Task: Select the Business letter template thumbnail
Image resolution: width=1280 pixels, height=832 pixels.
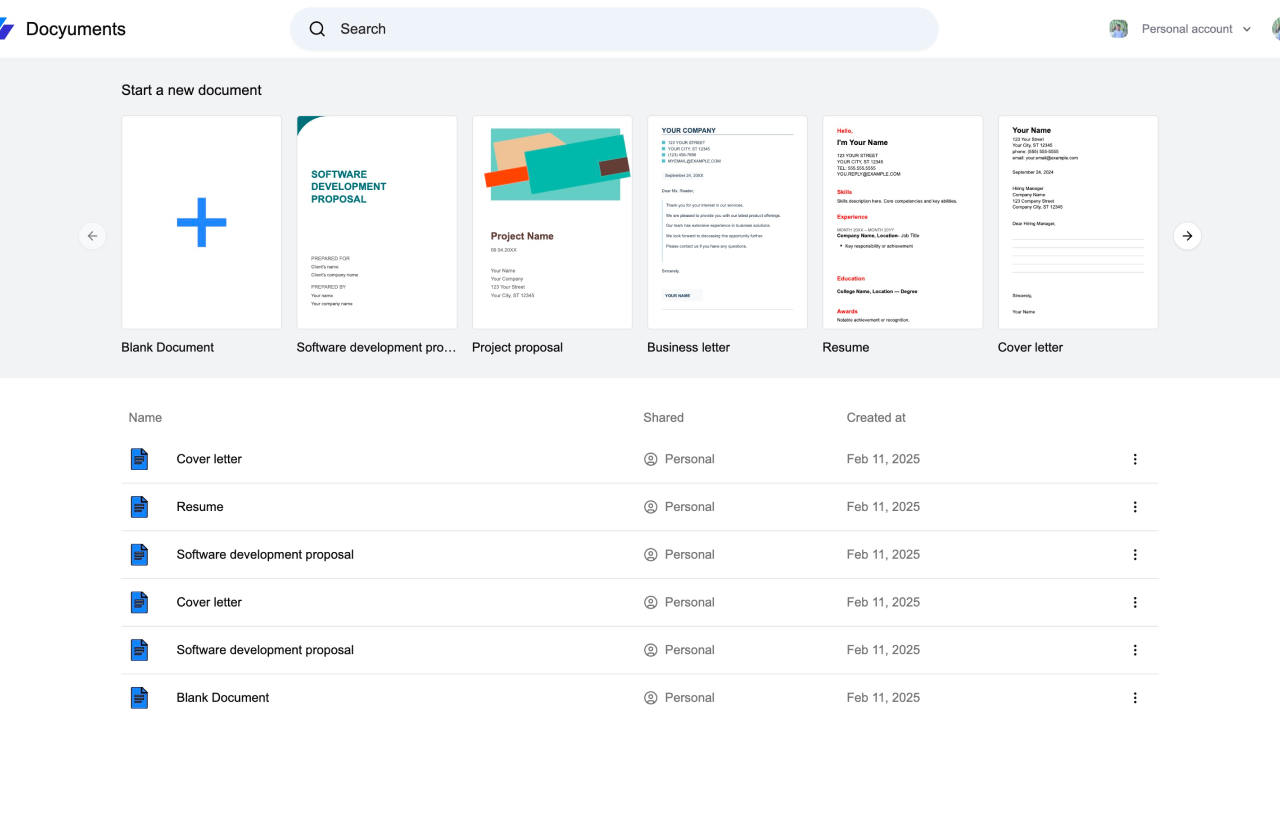Action: coord(727,222)
